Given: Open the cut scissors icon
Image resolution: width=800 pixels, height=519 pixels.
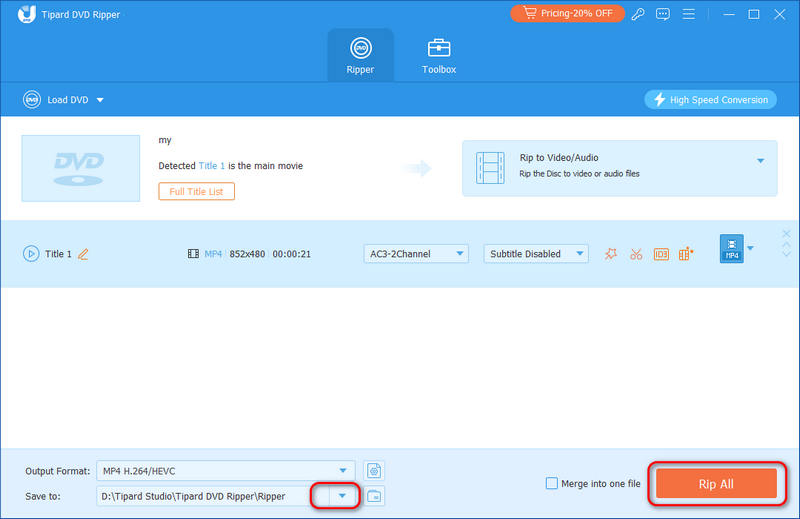Looking at the screenshot, I should pyautogui.click(x=636, y=254).
